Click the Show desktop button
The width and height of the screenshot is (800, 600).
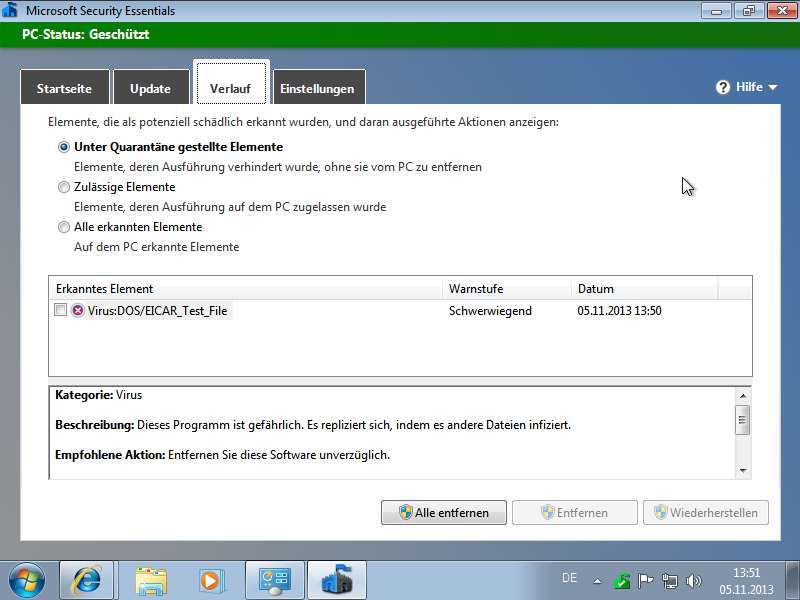tap(792, 581)
